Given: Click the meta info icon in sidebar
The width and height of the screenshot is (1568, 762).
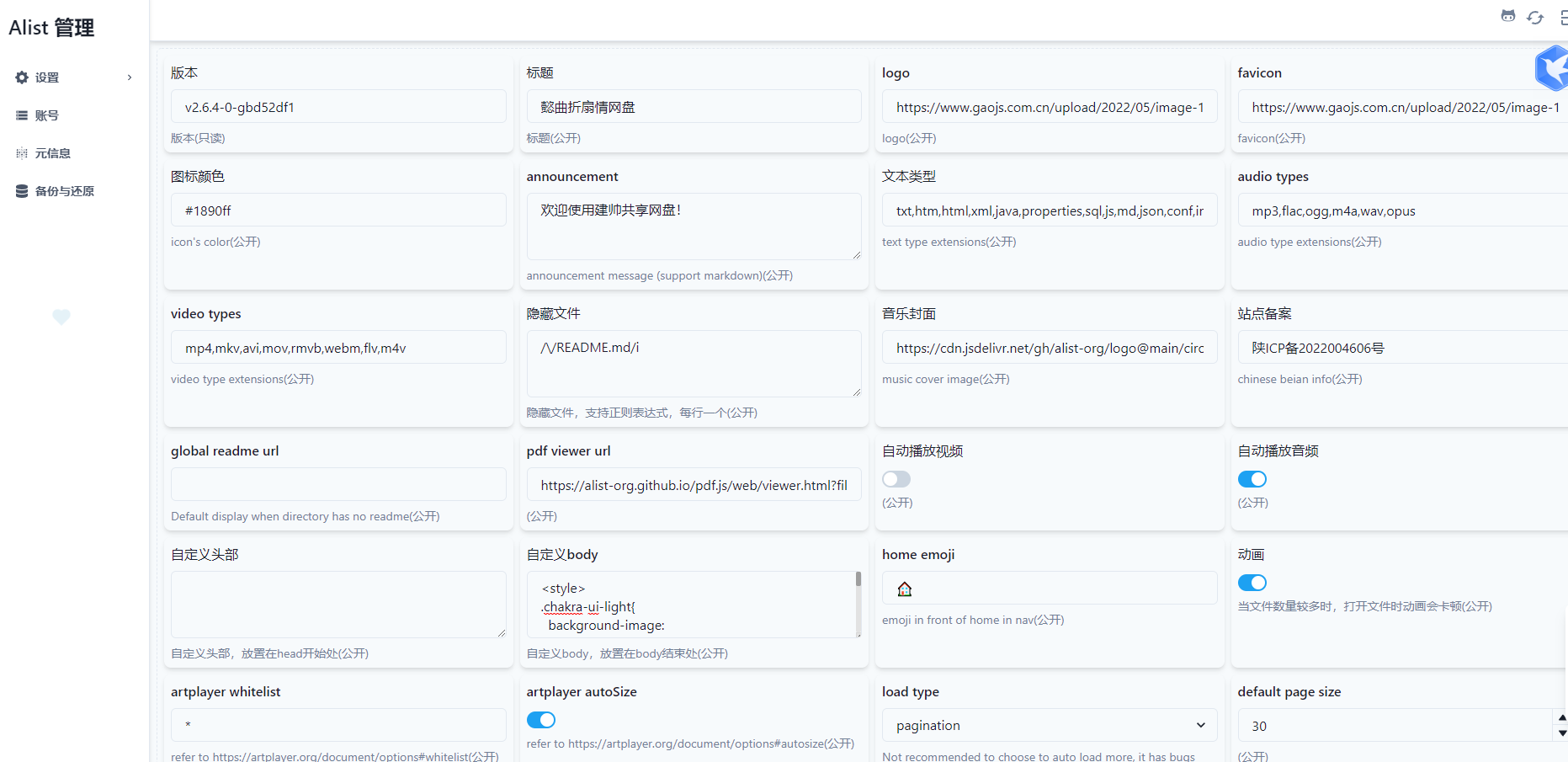Looking at the screenshot, I should [22, 153].
